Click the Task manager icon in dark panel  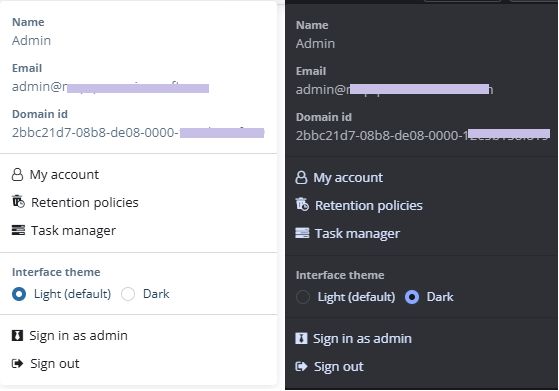(x=302, y=233)
